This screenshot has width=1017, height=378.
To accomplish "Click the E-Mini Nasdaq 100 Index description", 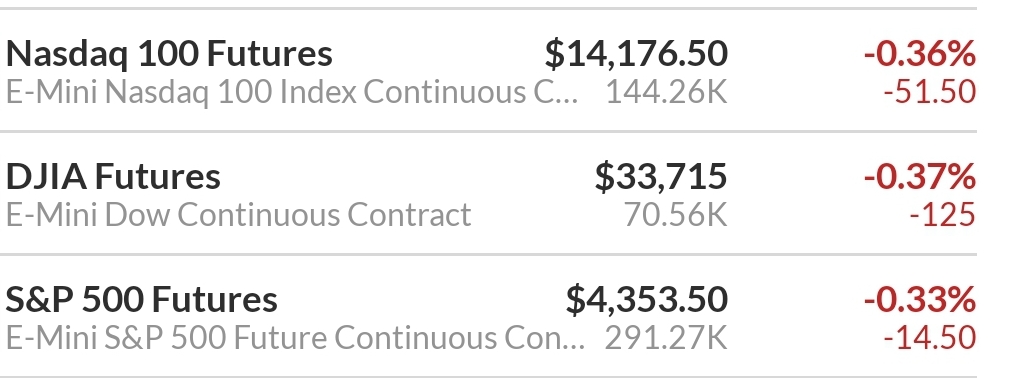I will click(291, 92).
